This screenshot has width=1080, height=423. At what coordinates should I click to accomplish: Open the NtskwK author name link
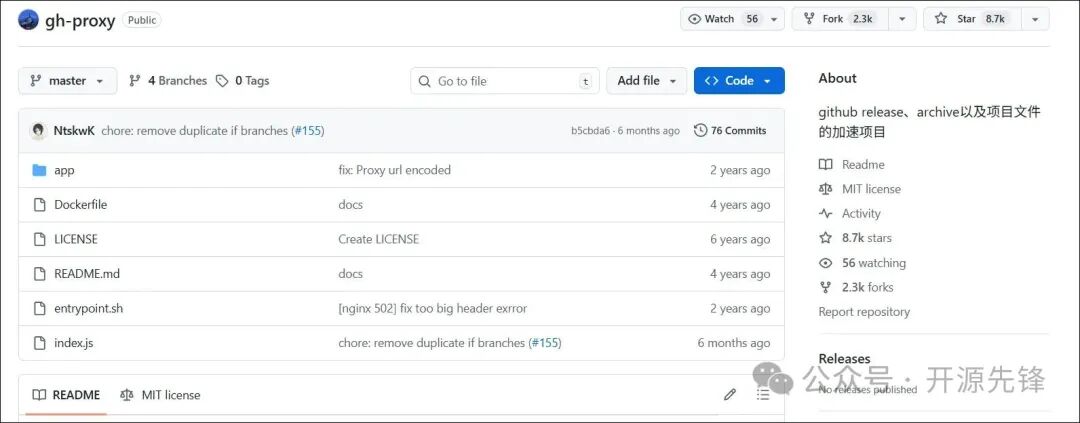coord(74,130)
